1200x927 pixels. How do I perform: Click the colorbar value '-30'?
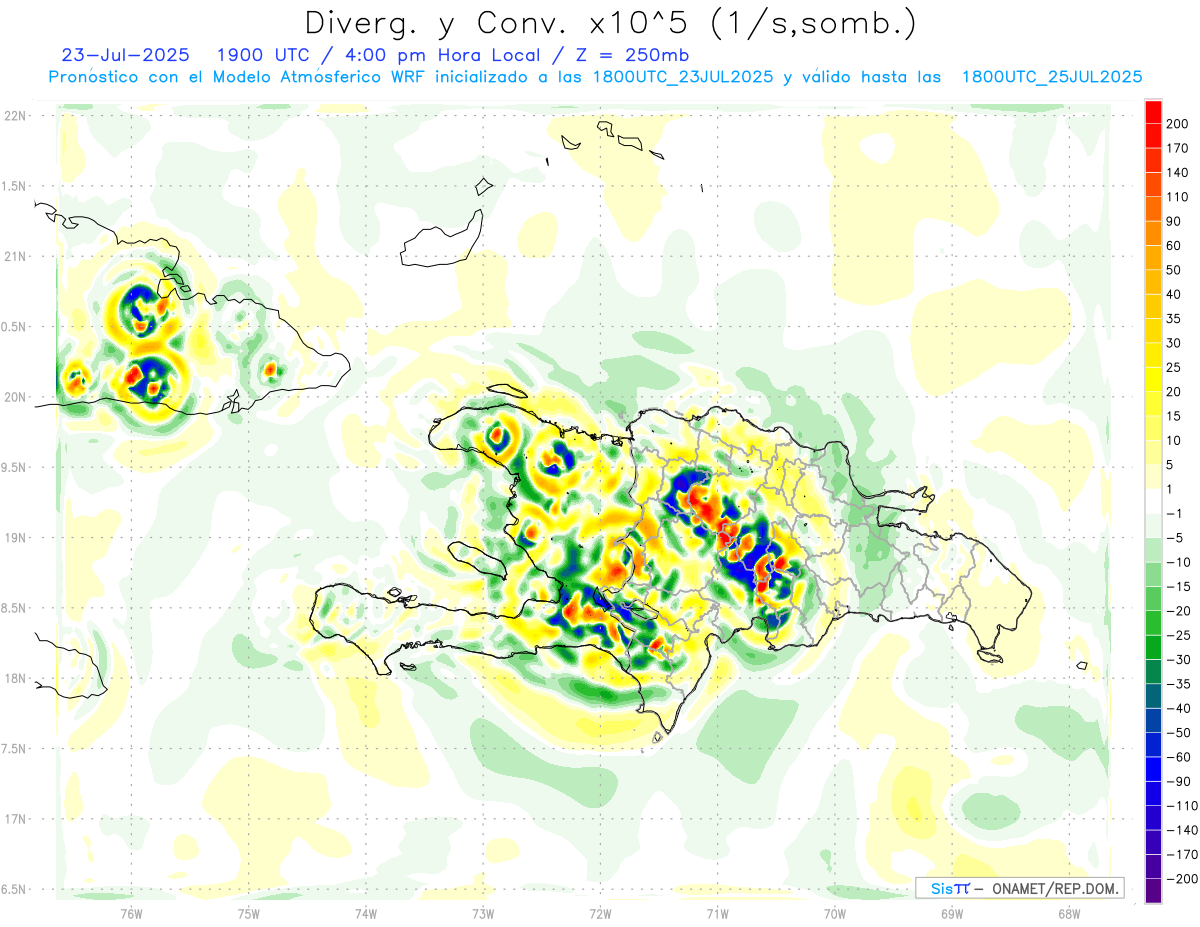pos(1178,659)
